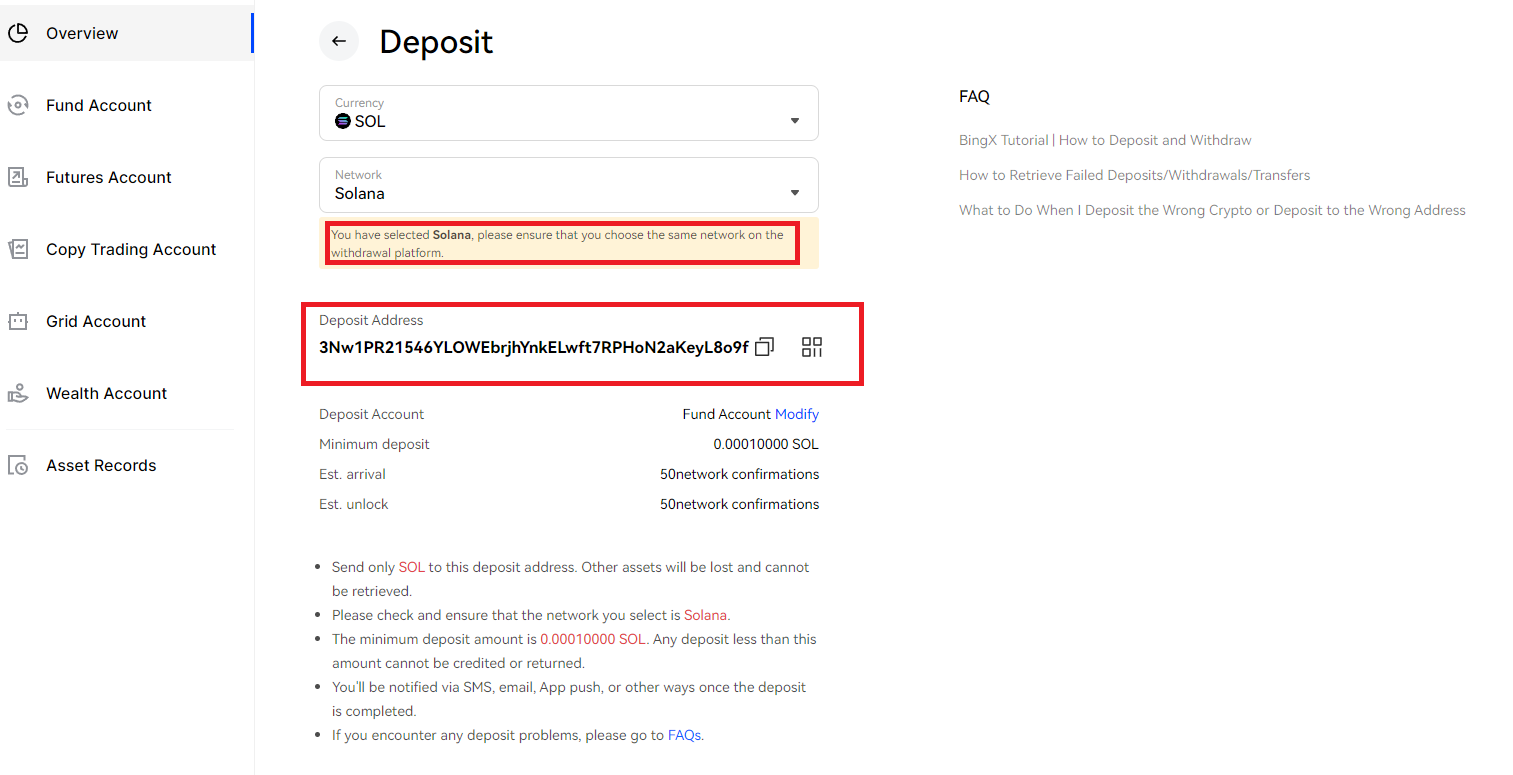This screenshot has height=775, width=1513.
Task: Click the red SOL text in first note
Action: point(412,567)
